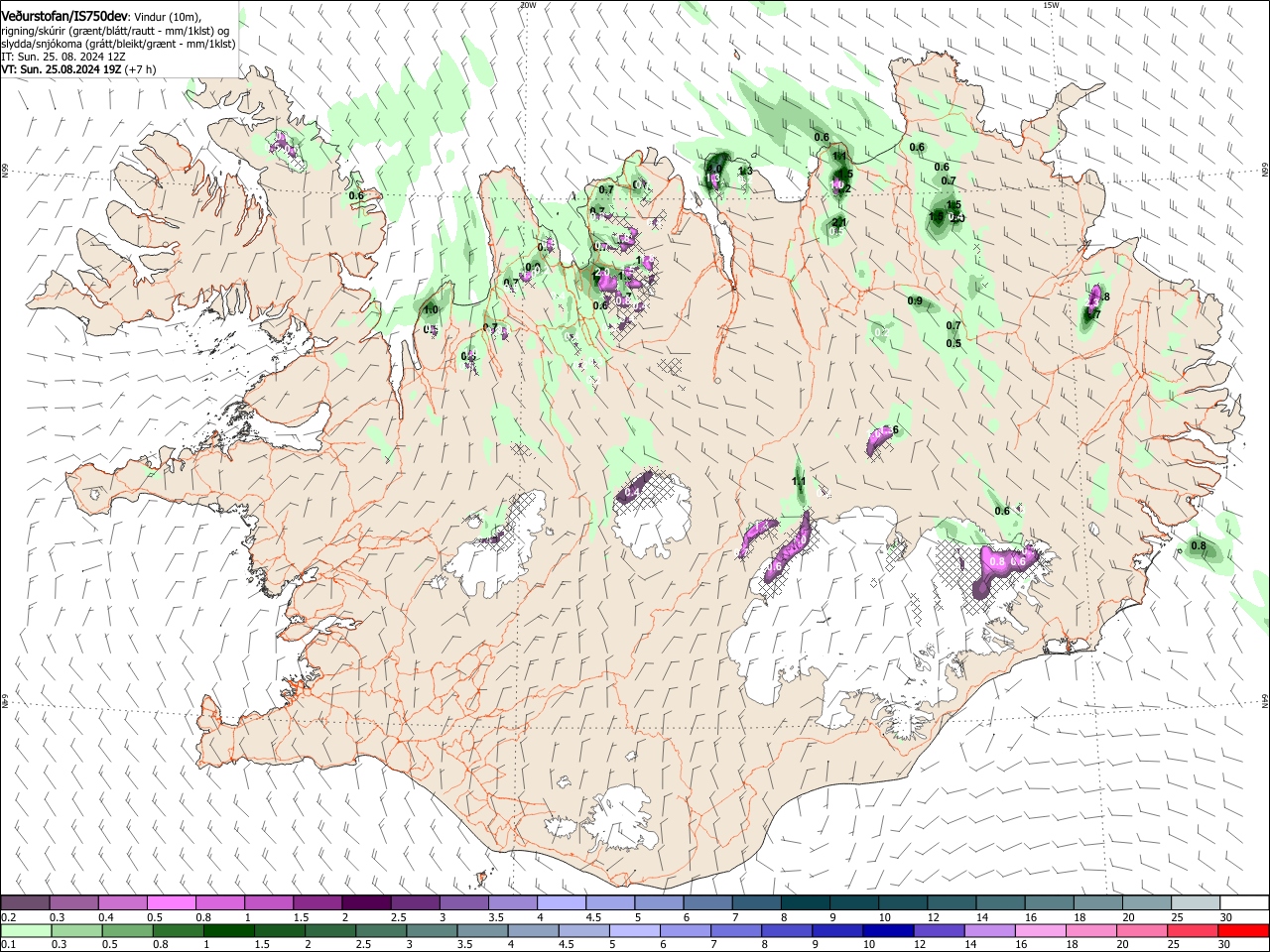Click the '4.5' label in the top legend row
Screen dimensions: 1270x952
(x=593, y=917)
